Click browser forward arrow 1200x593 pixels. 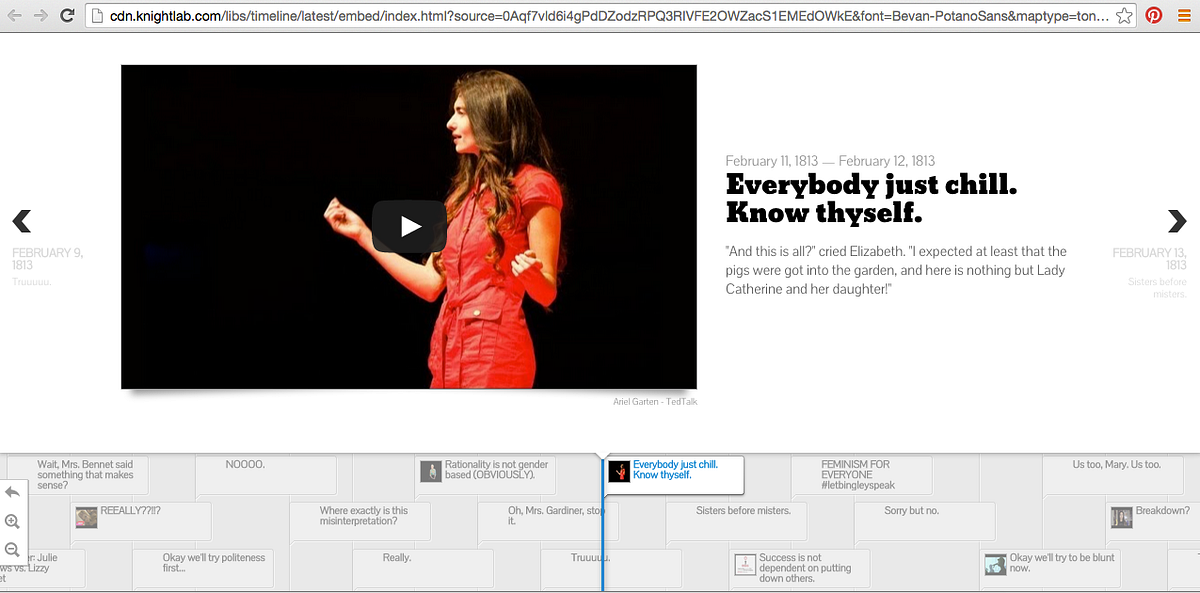[x=40, y=15]
